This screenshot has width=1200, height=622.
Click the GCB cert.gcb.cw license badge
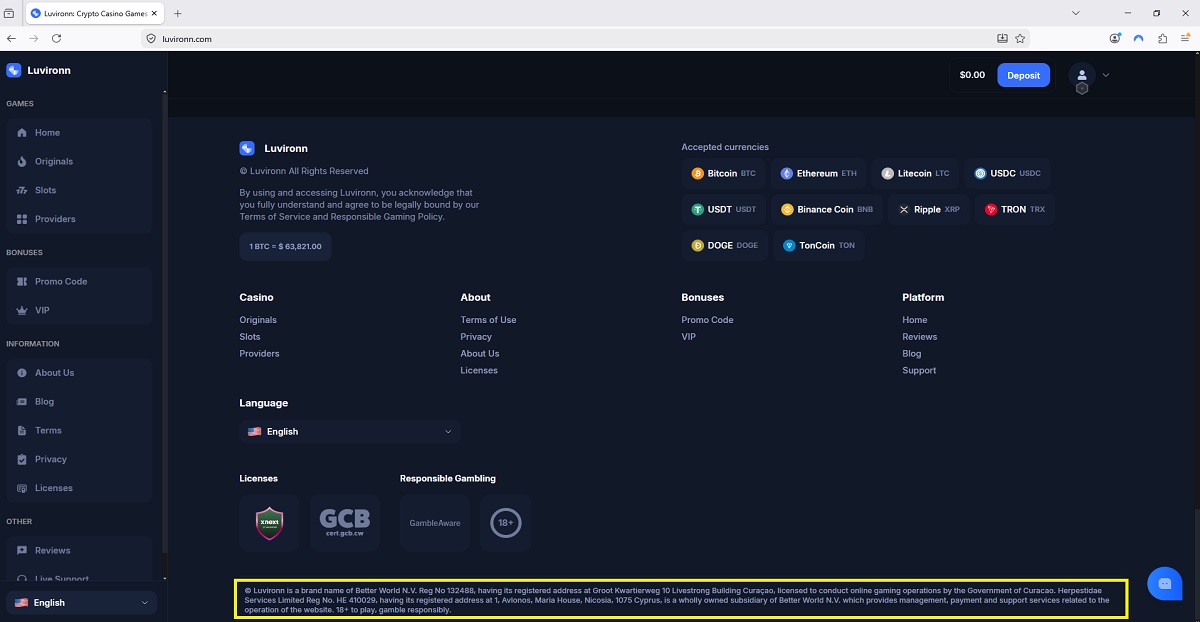(345, 523)
